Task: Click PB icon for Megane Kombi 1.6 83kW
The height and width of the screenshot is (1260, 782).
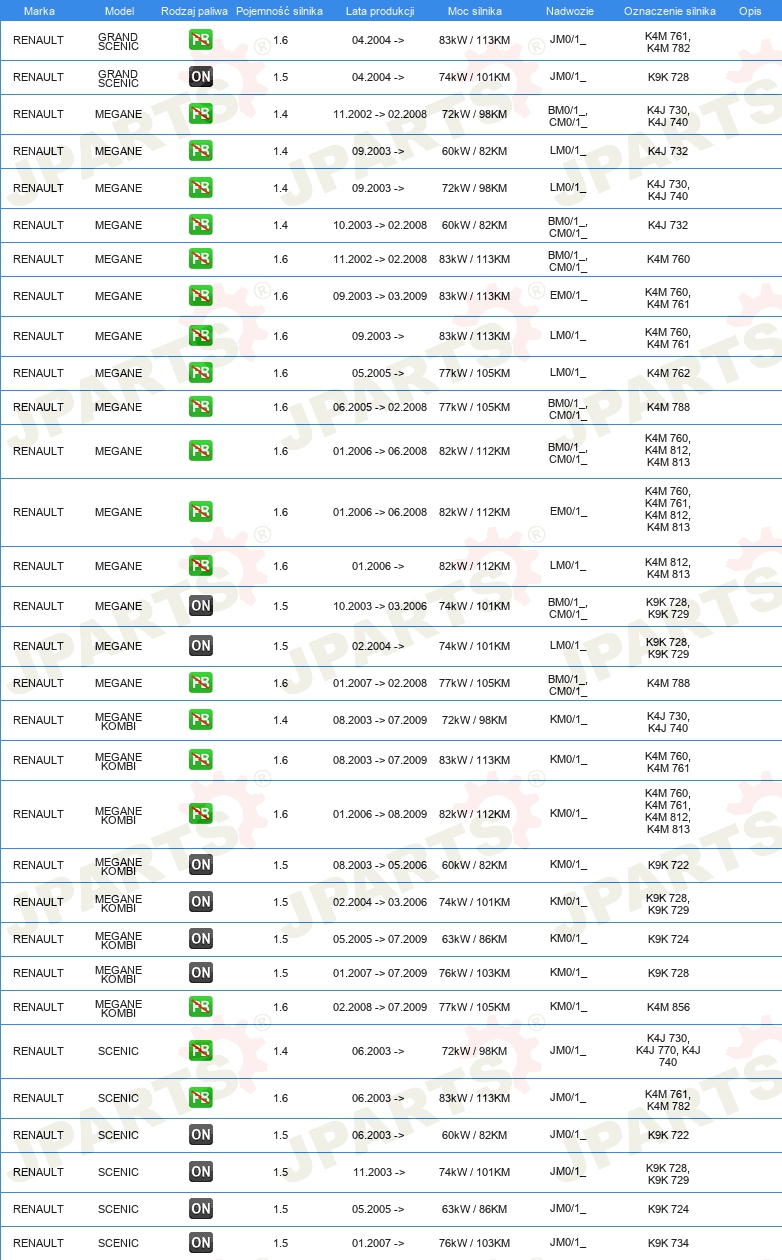Action: (200, 760)
